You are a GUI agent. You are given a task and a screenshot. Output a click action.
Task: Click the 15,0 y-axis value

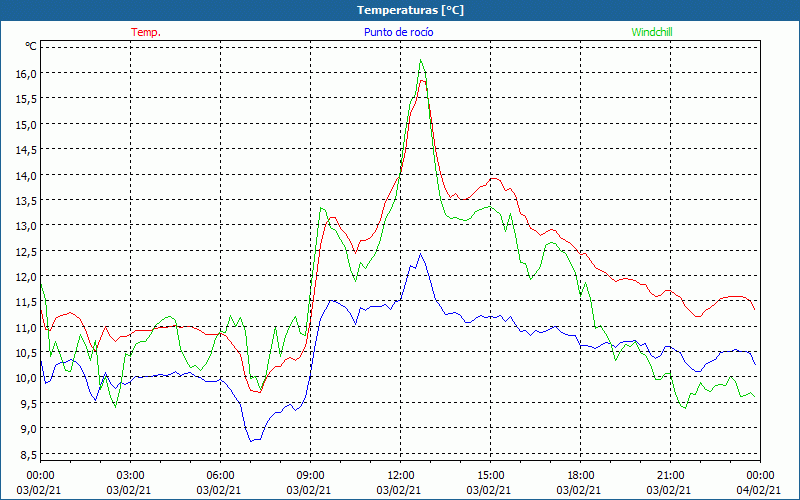26,124
